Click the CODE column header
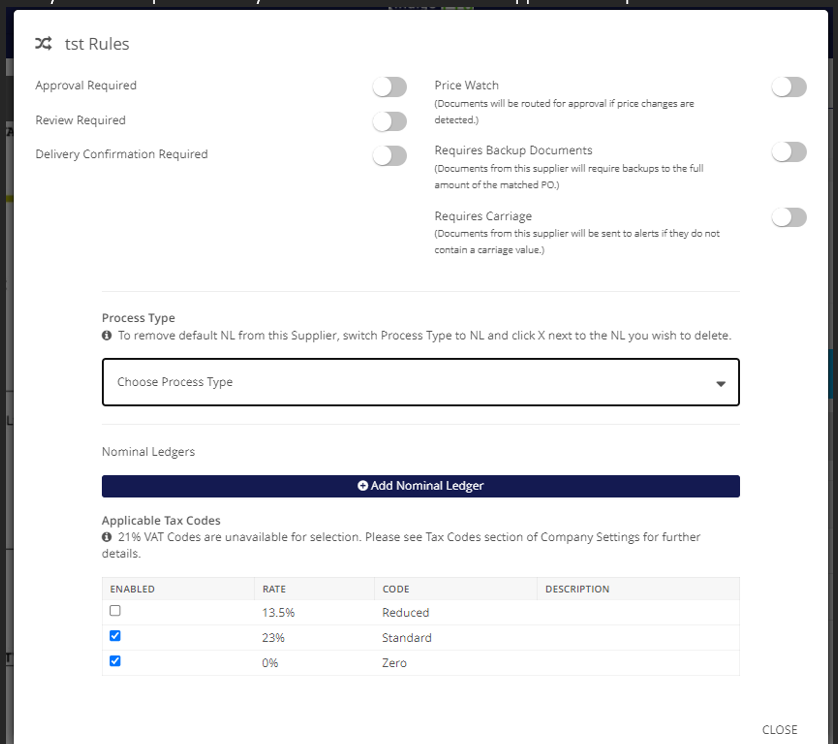 (x=396, y=589)
